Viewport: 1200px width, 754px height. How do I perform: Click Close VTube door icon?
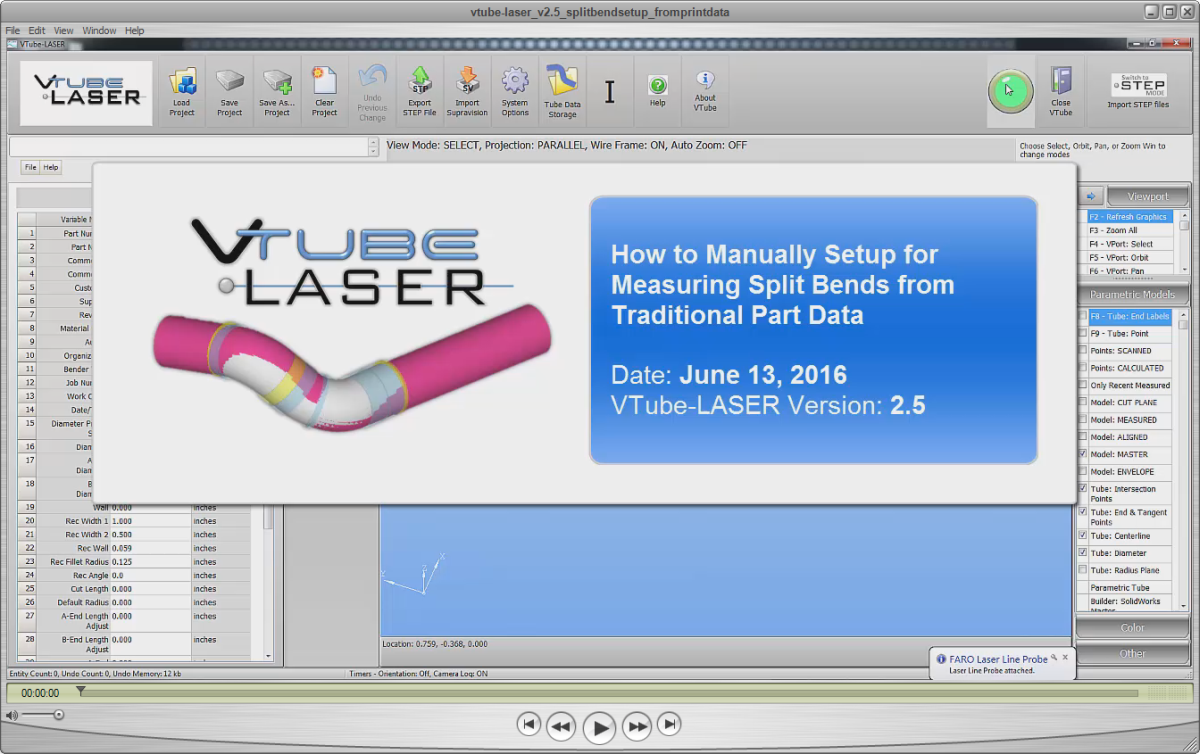click(x=1061, y=91)
